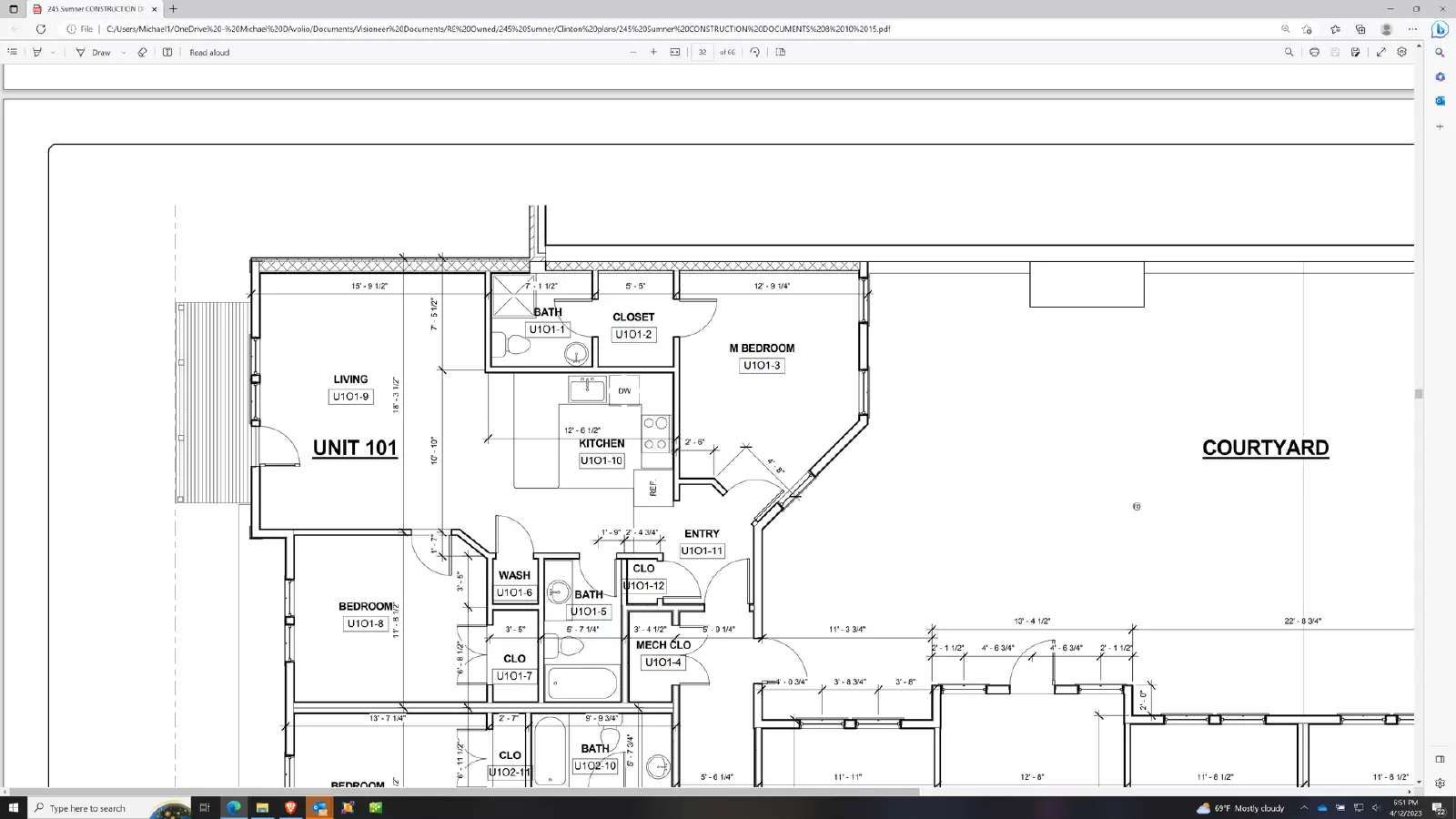Screen dimensions: 1456x819
Task: Refresh the browser page
Action: click(41, 28)
